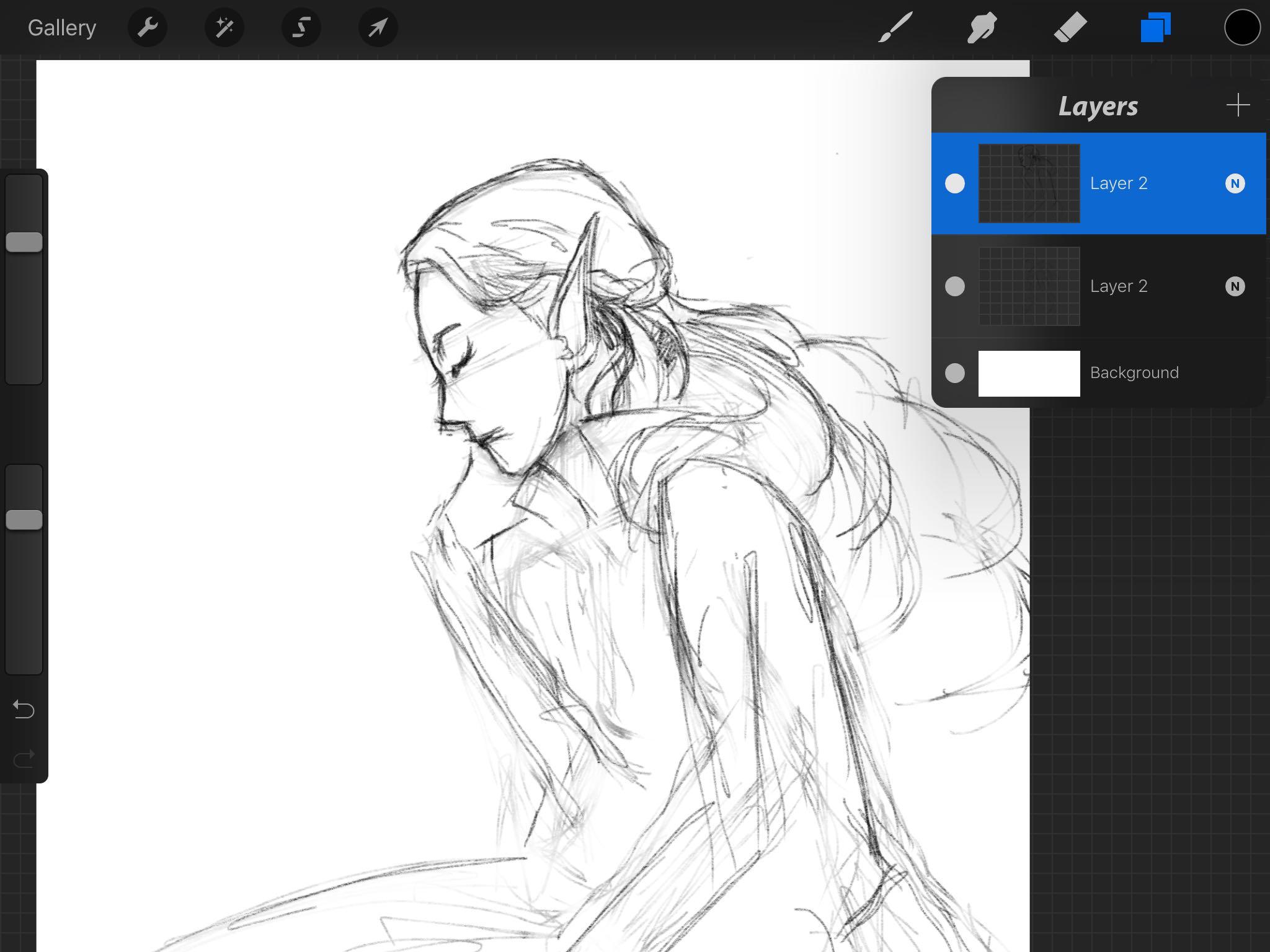Select the Paint brush tool
Screen dimensions: 1270x952
coord(895,28)
